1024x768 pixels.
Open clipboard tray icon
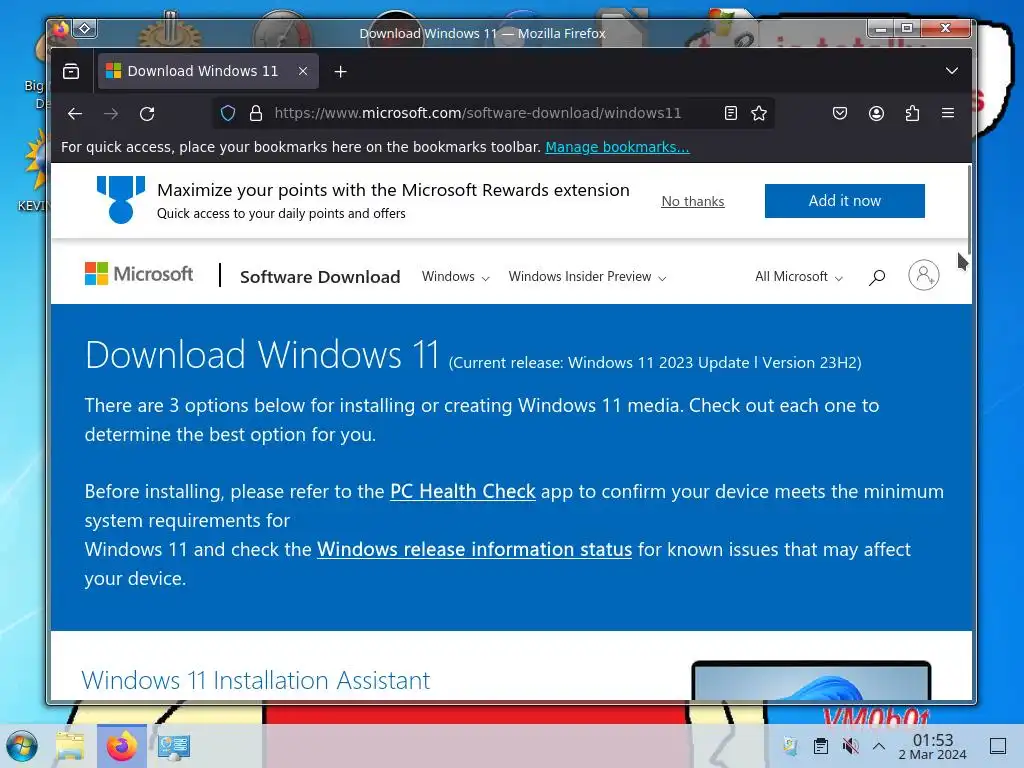(x=821, y=746)
